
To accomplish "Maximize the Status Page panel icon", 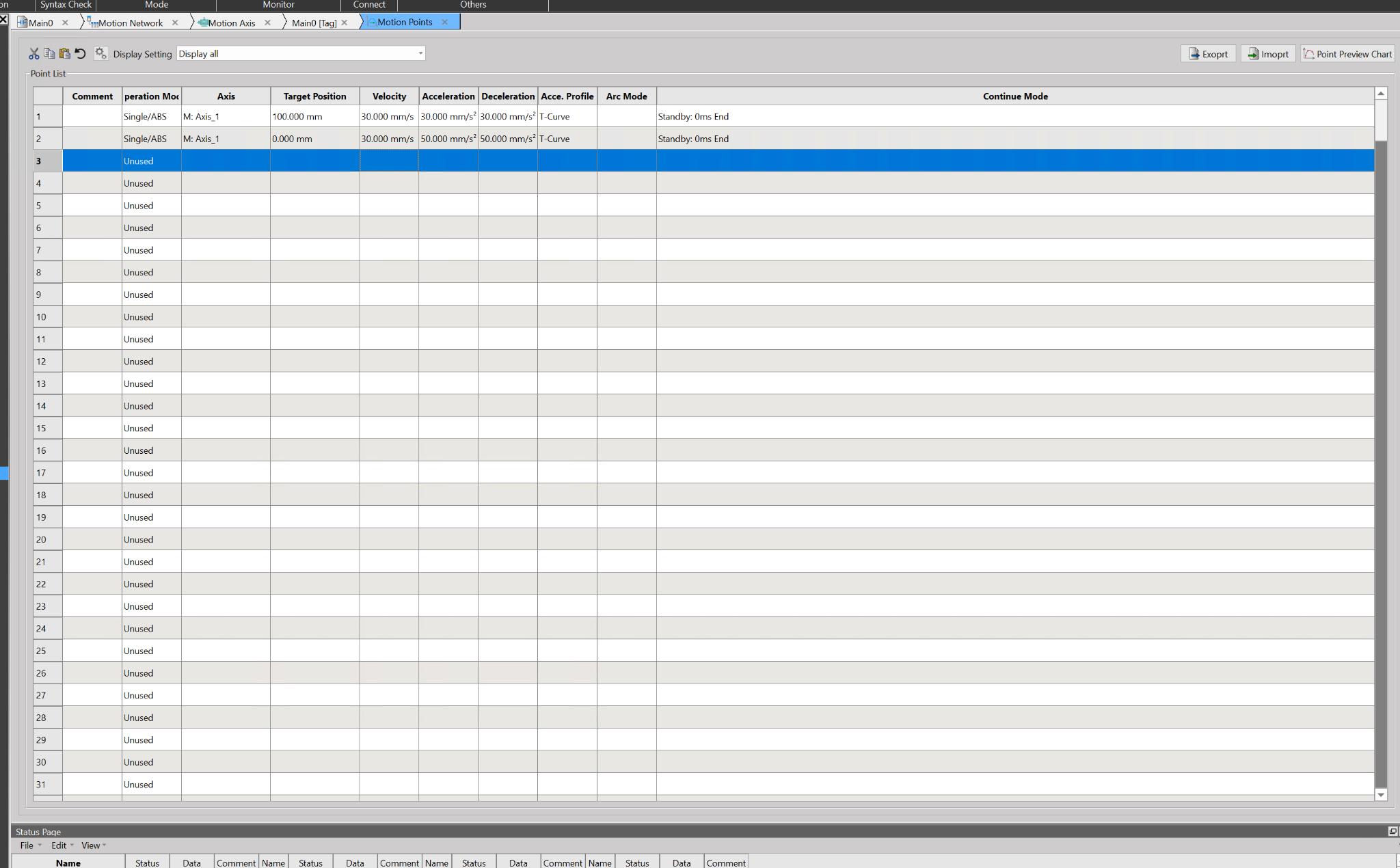I will tap(1392, 831).
